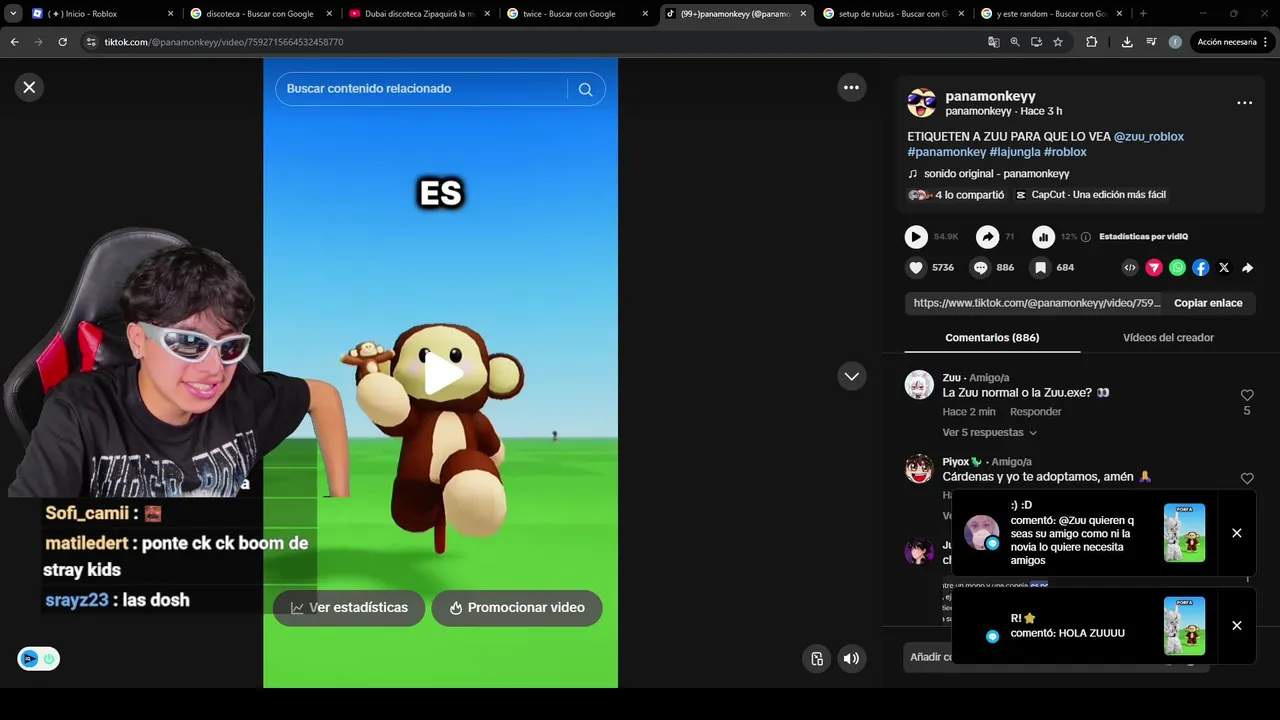Click the search magnifier in related content bar
Viewport: 1280px width, 720px height.
pos(585,89)
